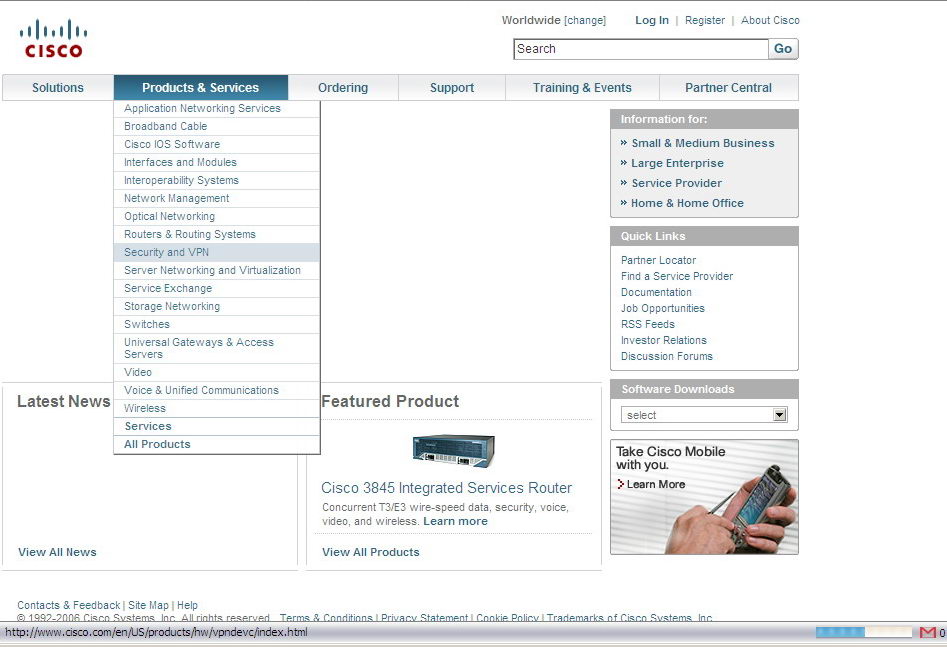Open RSS Feeds quick link
Screen dimensions: 947x647
coord(647,324)
